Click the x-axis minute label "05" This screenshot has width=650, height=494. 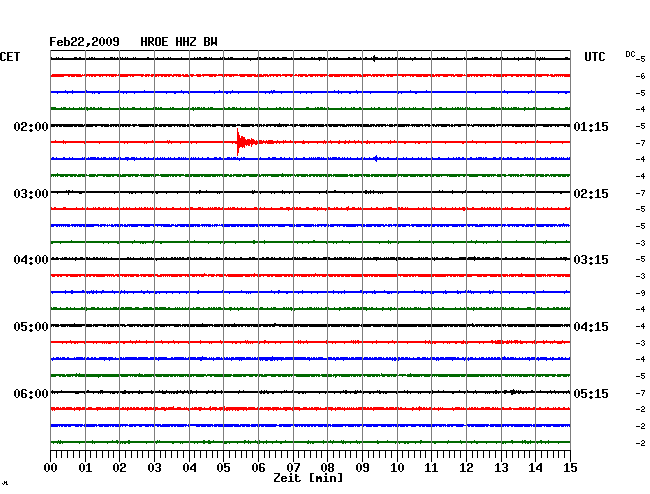223,468
